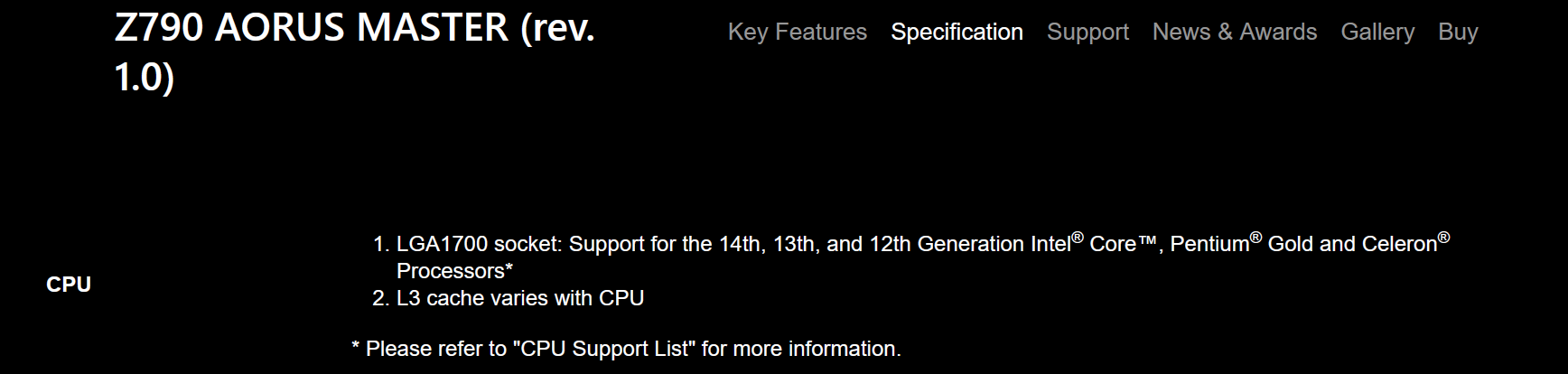The image size is (1568, 374).
Task: Open the News & Awards tab
Action: pyautogui.click(x=1234, y=33)
